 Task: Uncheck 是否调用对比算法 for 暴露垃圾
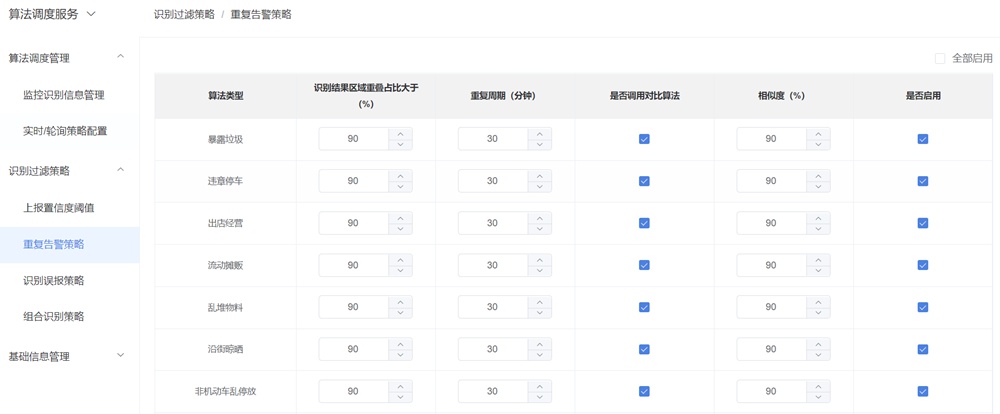click(x=644, y=138)
